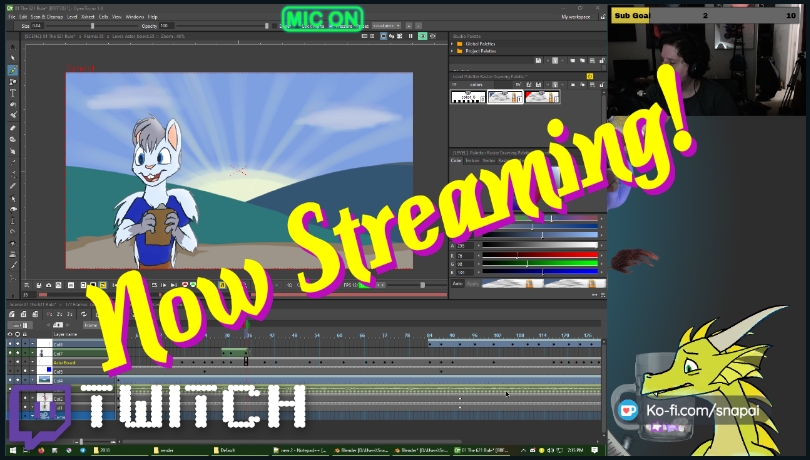Image resolution: width=810 pixels, height=460 pixels.
Task: Select the Selection arrow tool
Action: tap(12, 58)
